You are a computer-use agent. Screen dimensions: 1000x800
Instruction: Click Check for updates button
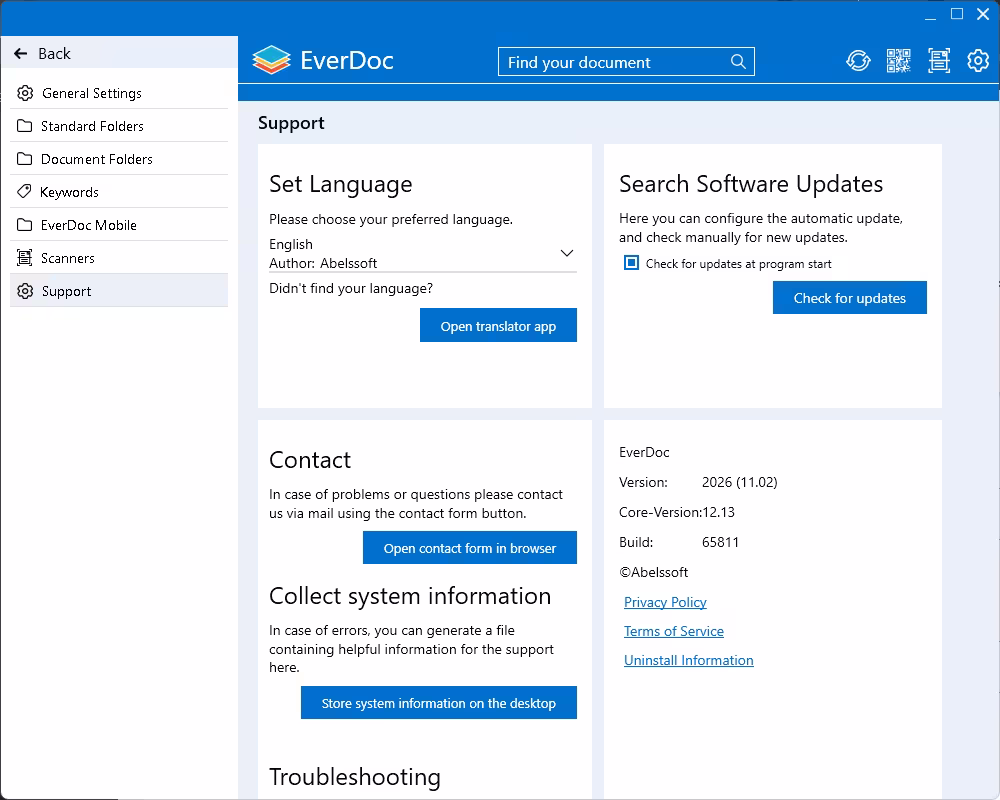(x=849, y=297)
